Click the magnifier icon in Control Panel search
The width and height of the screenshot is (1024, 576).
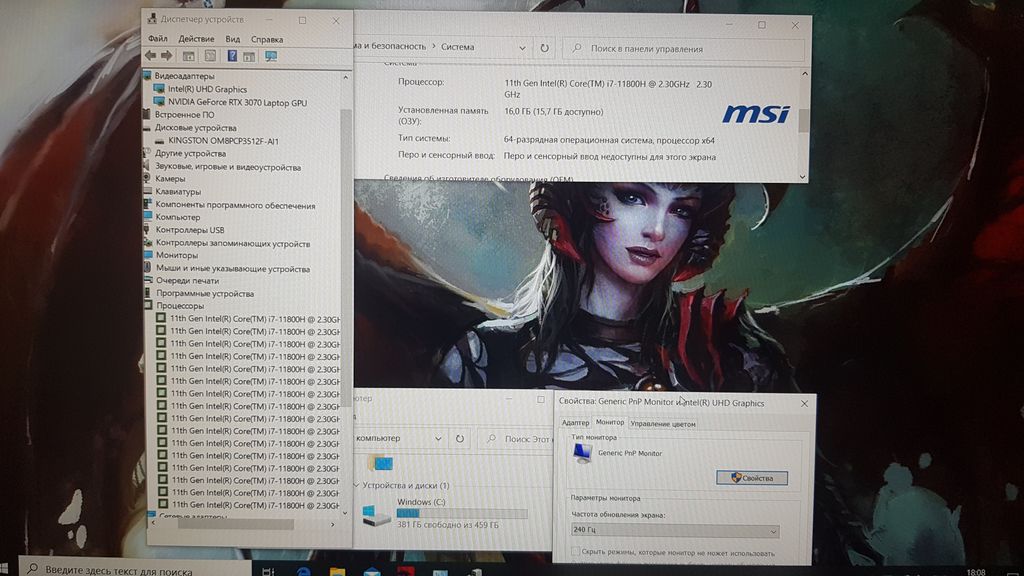577,48
